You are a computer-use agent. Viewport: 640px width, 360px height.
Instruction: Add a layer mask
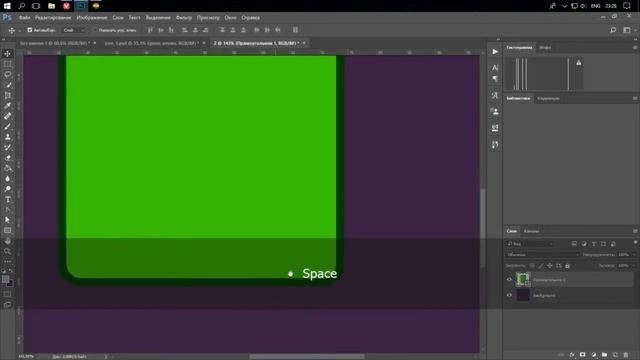tap(582, 355)
